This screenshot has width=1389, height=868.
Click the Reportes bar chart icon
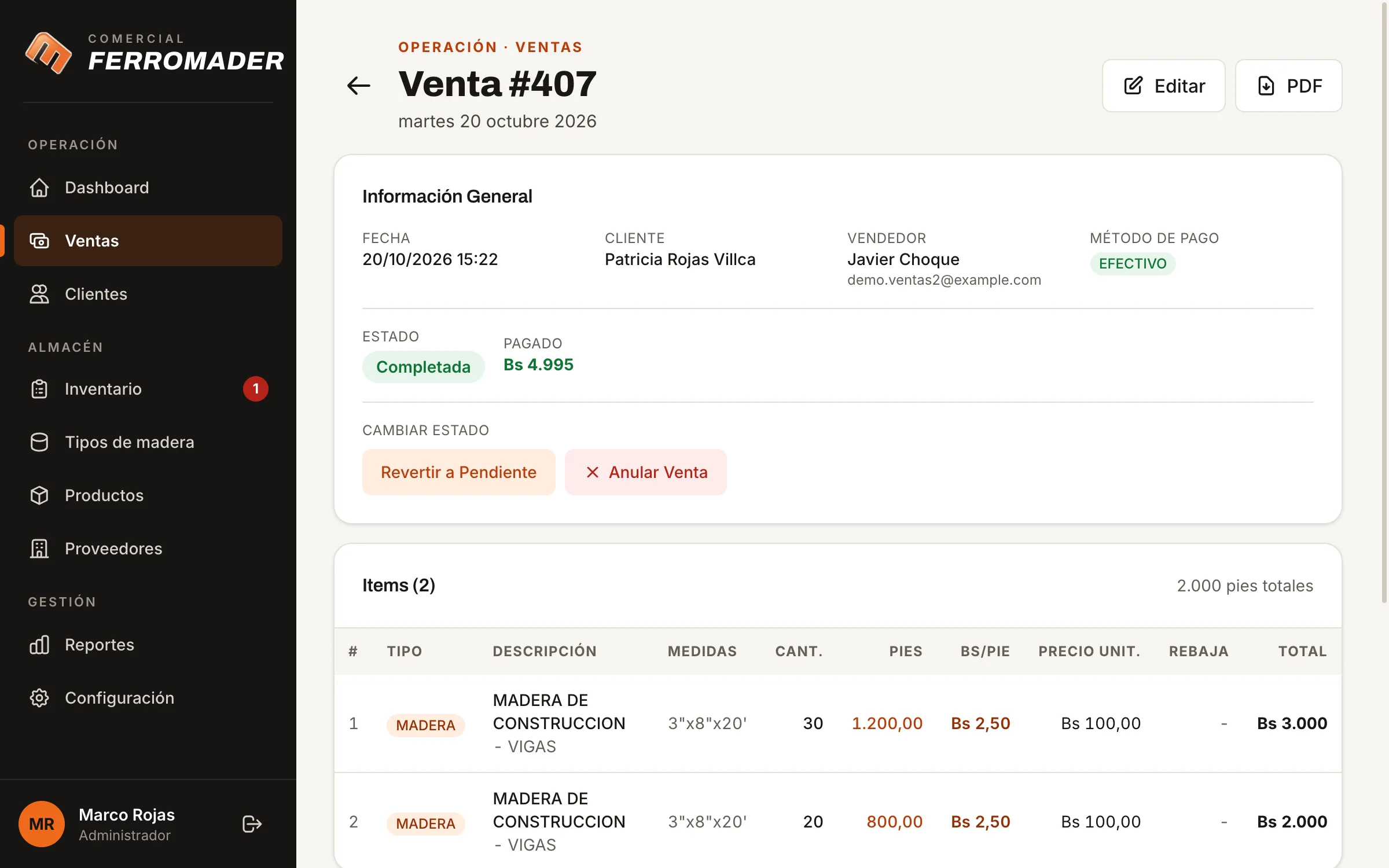pyautogui.click(x=39, y=645)
